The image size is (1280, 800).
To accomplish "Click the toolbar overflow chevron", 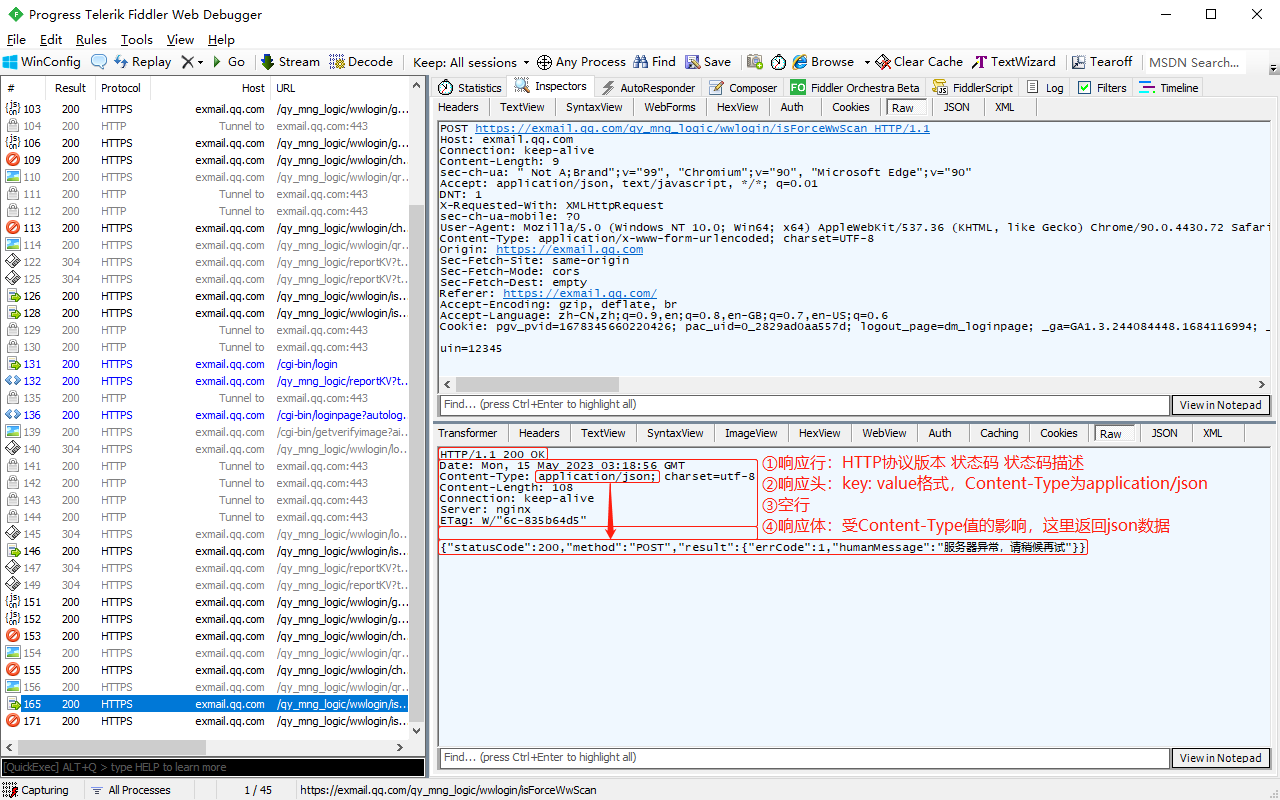I will (1274, 67).
